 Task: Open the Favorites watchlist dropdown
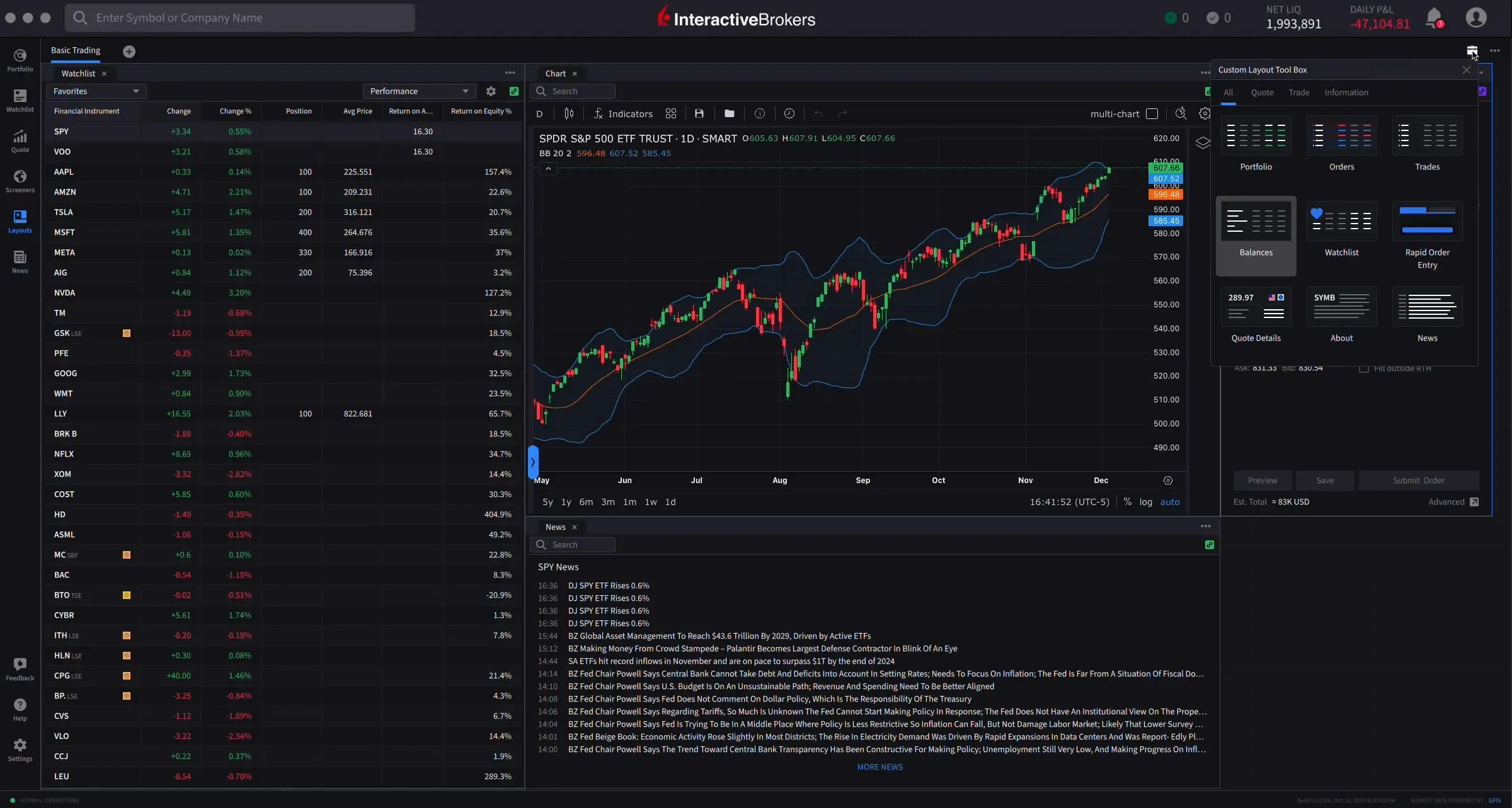click(96, 91)
